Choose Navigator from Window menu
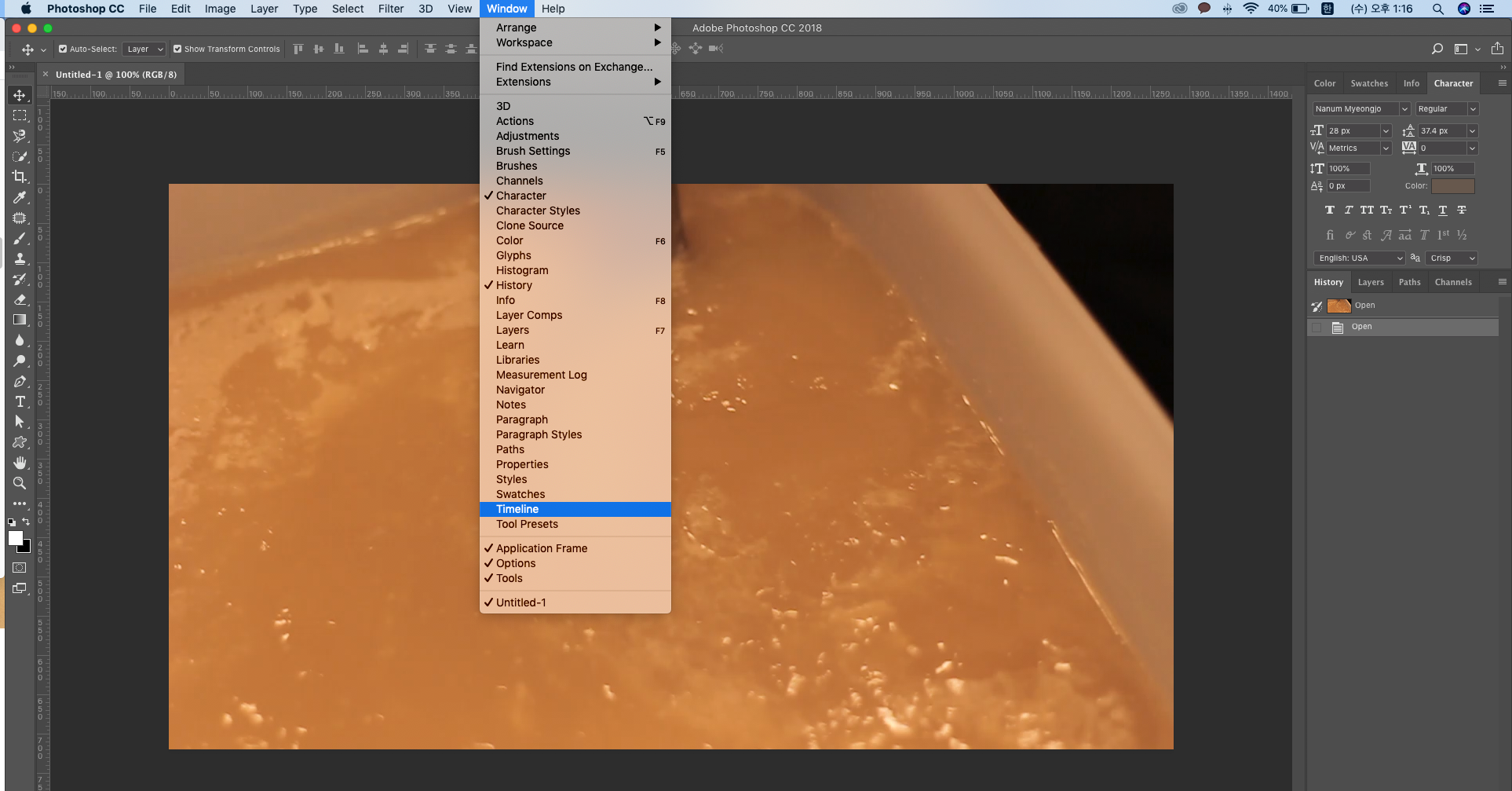 pyautogui.click(x=575, y=390)
